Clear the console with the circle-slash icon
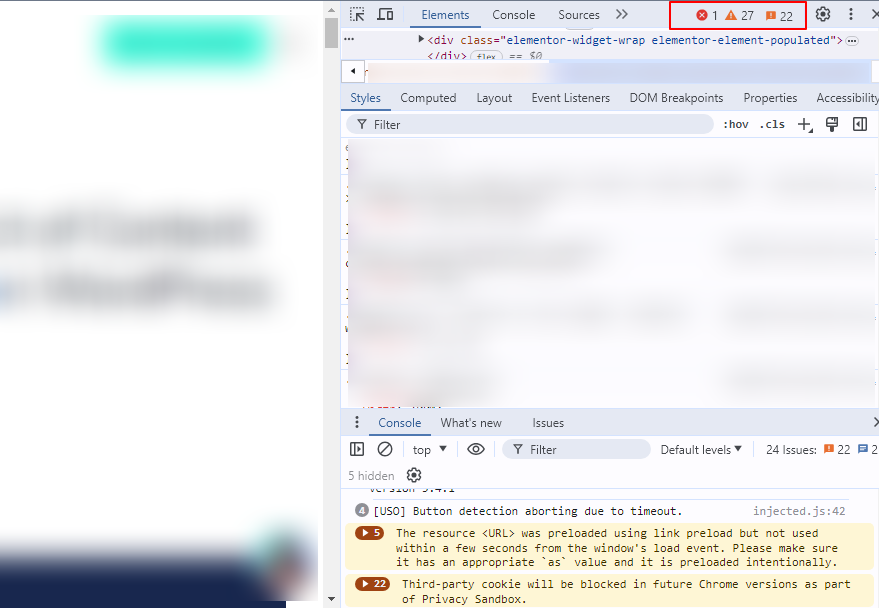 [385, 450]
